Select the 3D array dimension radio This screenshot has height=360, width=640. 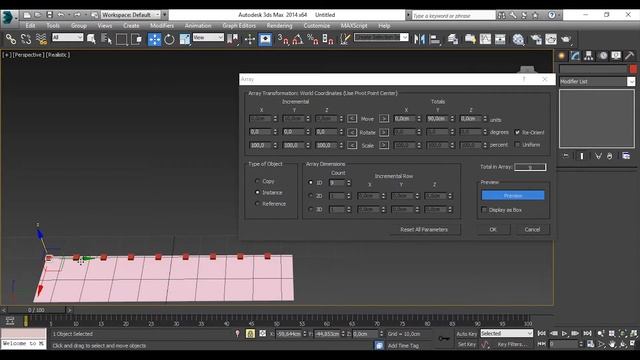[311, 209]
